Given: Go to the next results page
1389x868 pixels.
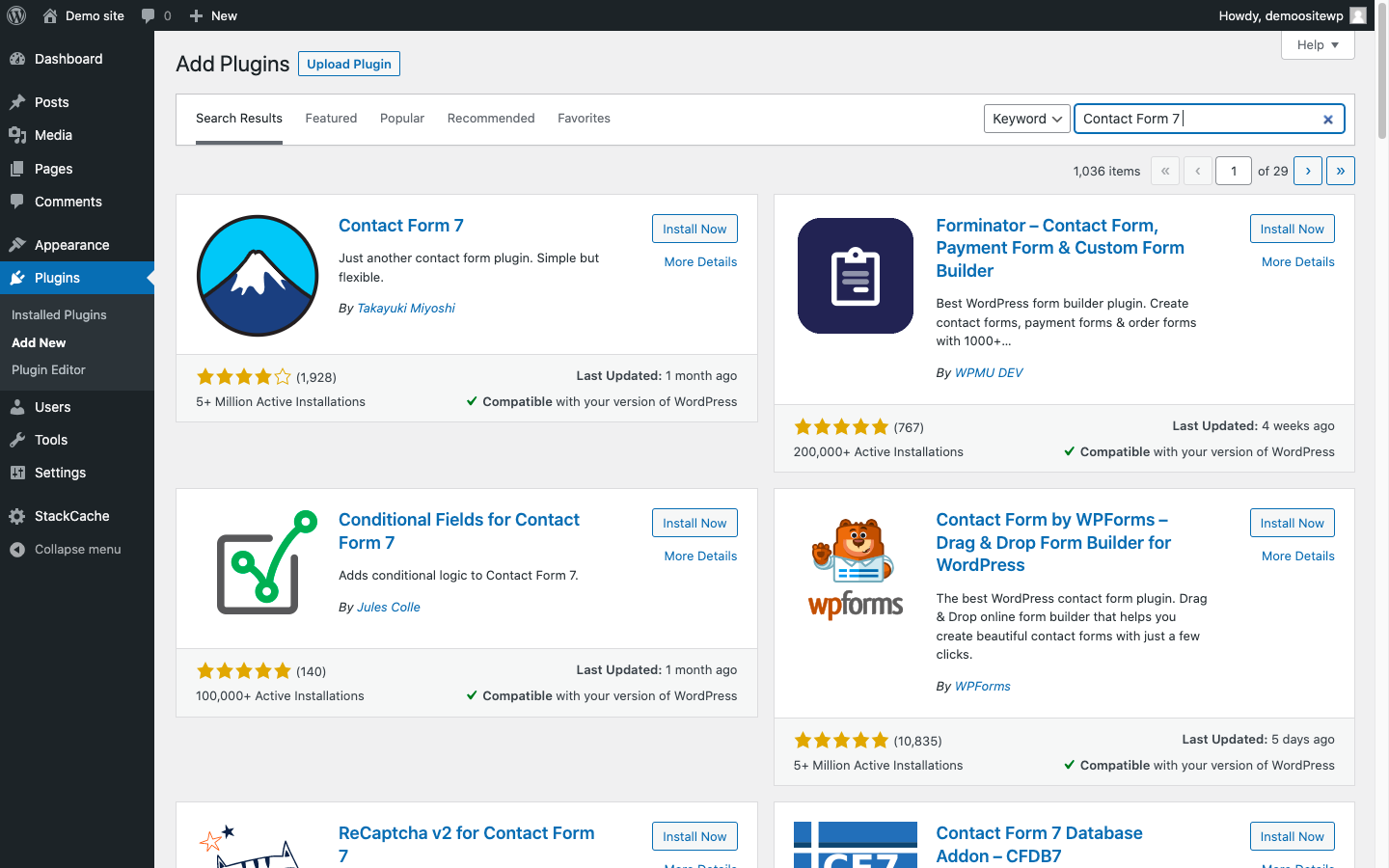Looking at the screenshot, I should (x=1308, y=171).
